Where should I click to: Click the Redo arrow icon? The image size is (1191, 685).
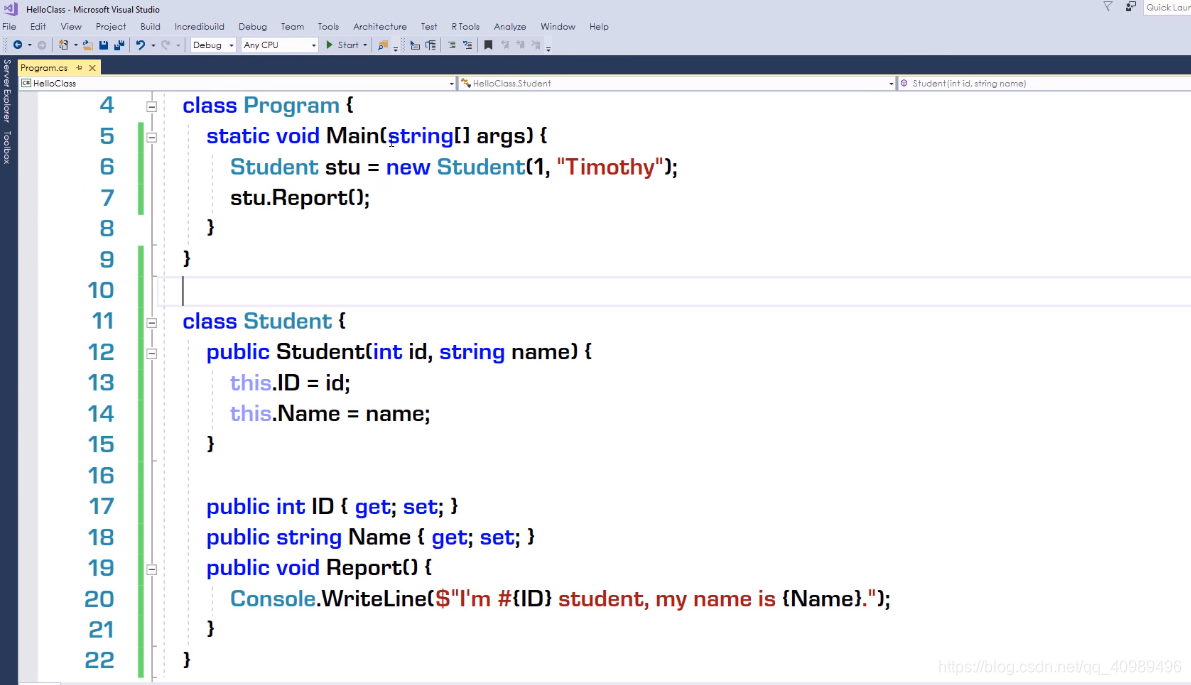tap(165, 45)
